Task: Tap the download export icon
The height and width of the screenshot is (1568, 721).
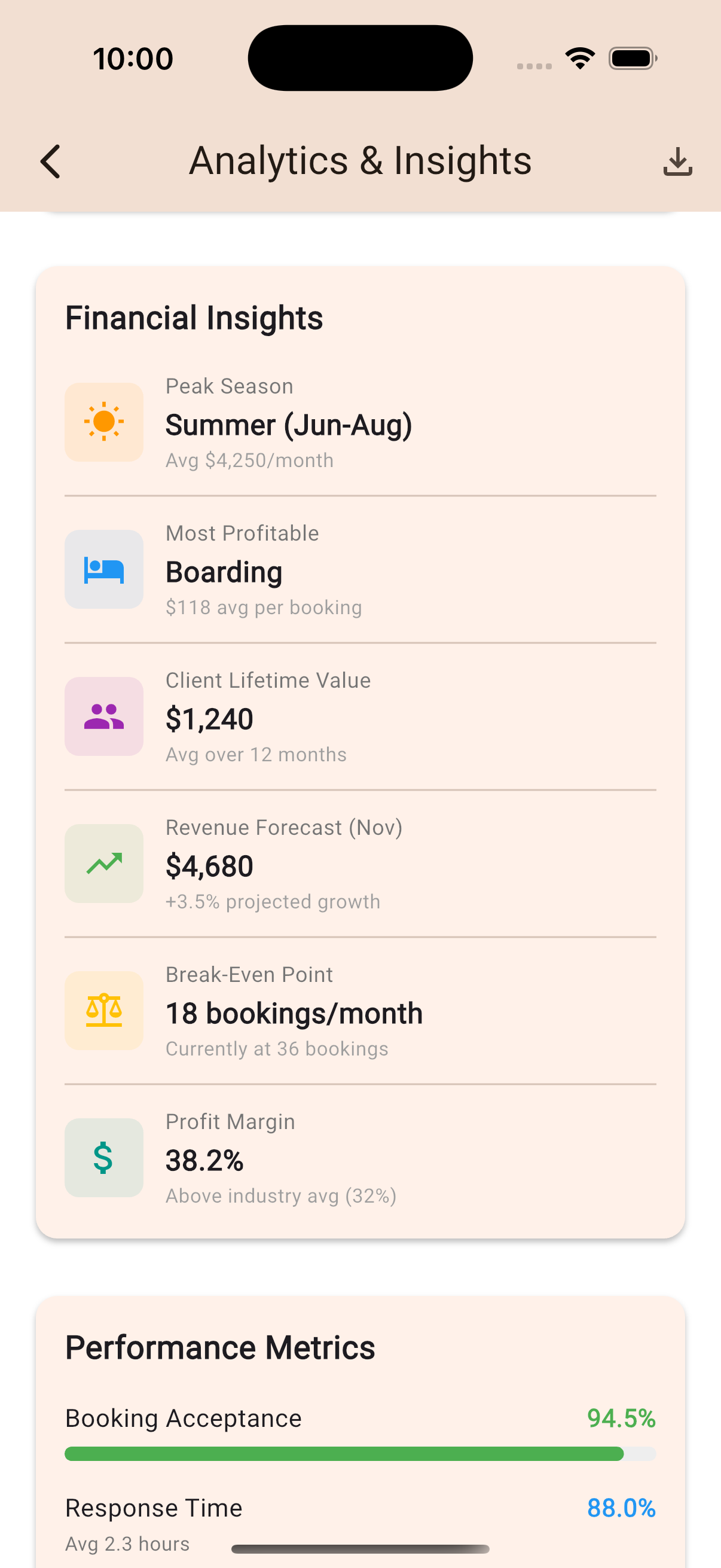Action: point(677,161)
